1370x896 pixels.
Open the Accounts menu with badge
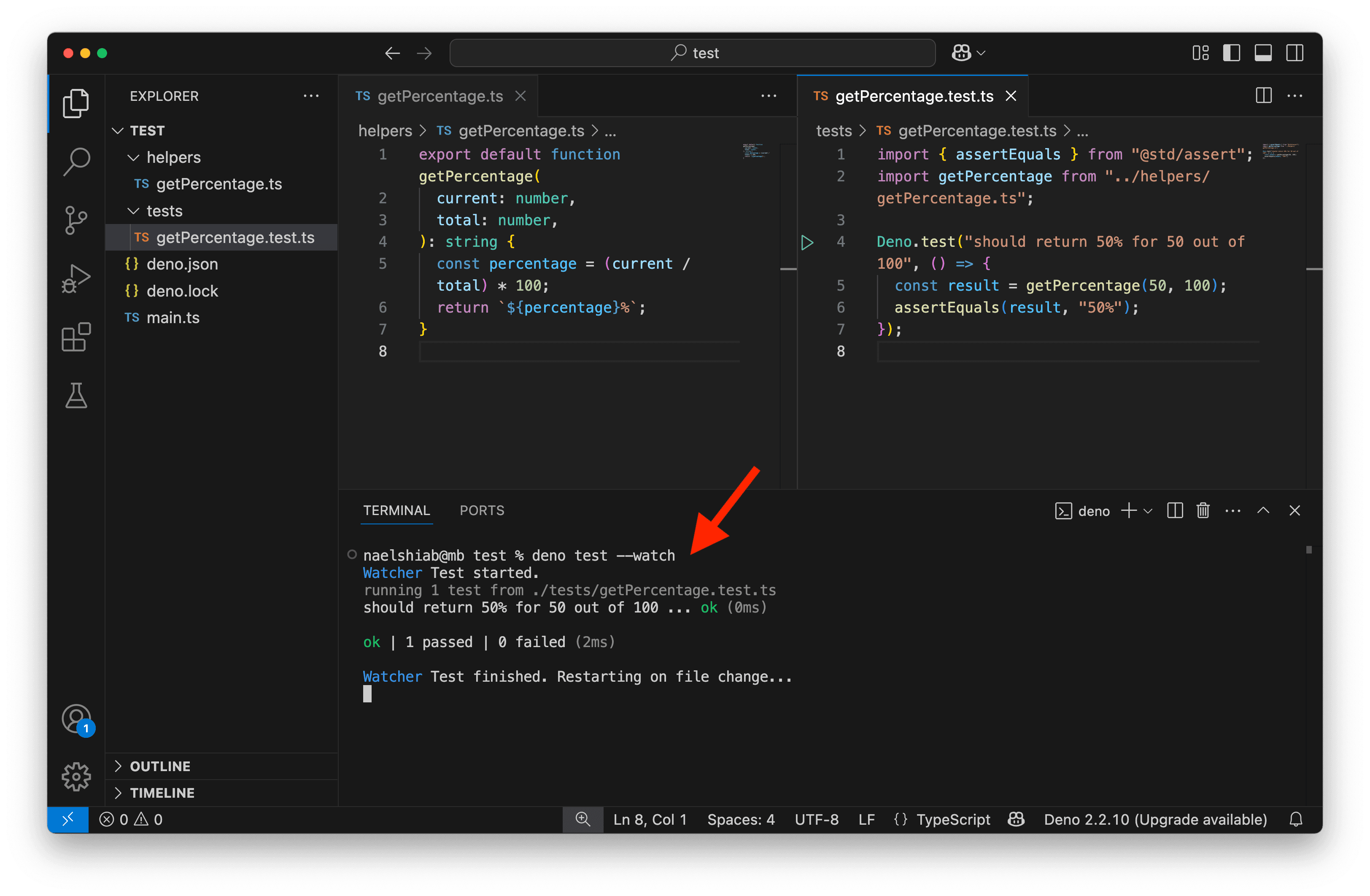tap(77, 720)
